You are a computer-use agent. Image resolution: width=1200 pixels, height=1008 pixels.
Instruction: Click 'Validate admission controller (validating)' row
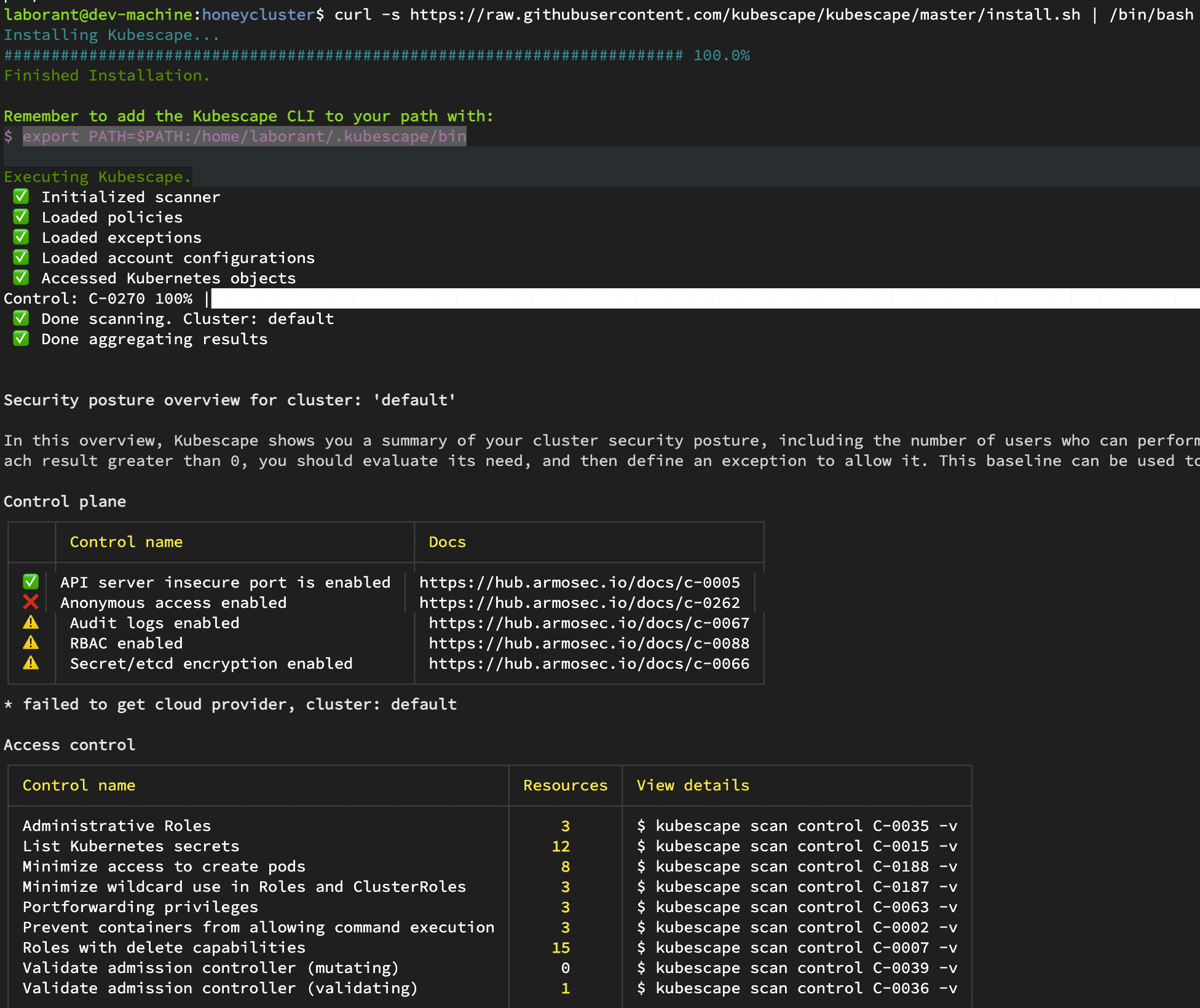pyautogui.click(x=220, y=988)
